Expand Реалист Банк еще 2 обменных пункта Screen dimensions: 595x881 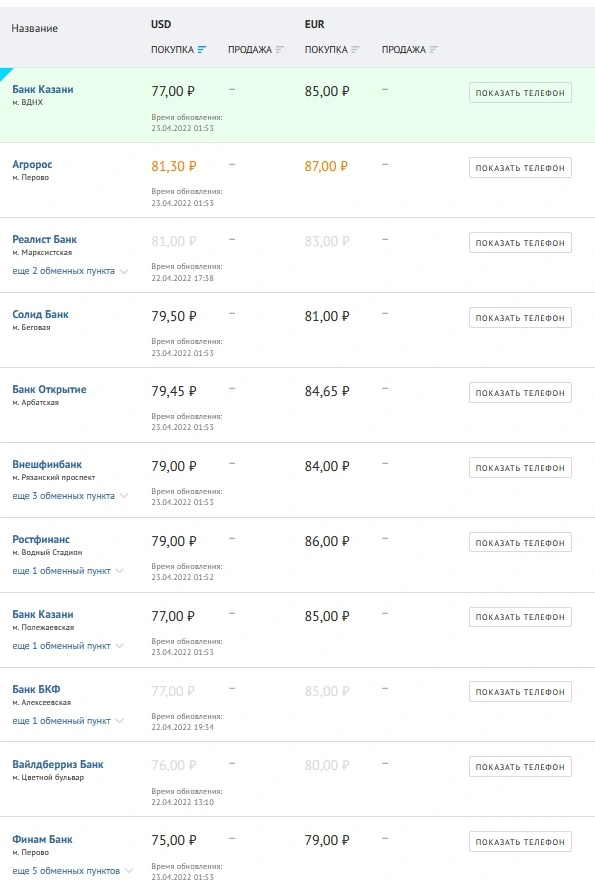click(70, 271)
